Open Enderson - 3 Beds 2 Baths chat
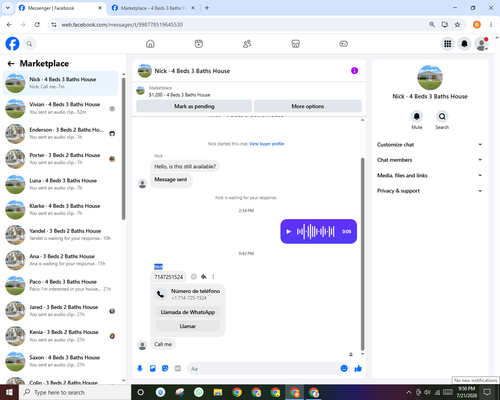The image size is (500, 400). coord(60,134)
